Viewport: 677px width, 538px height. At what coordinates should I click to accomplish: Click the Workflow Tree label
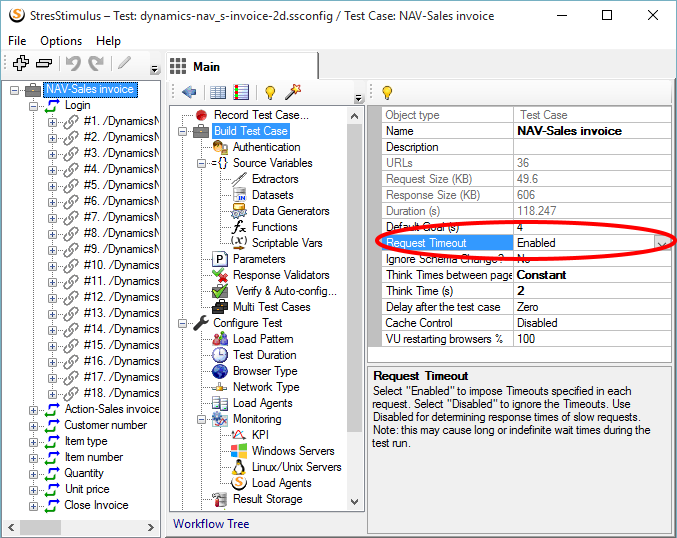tap(211, 524)
